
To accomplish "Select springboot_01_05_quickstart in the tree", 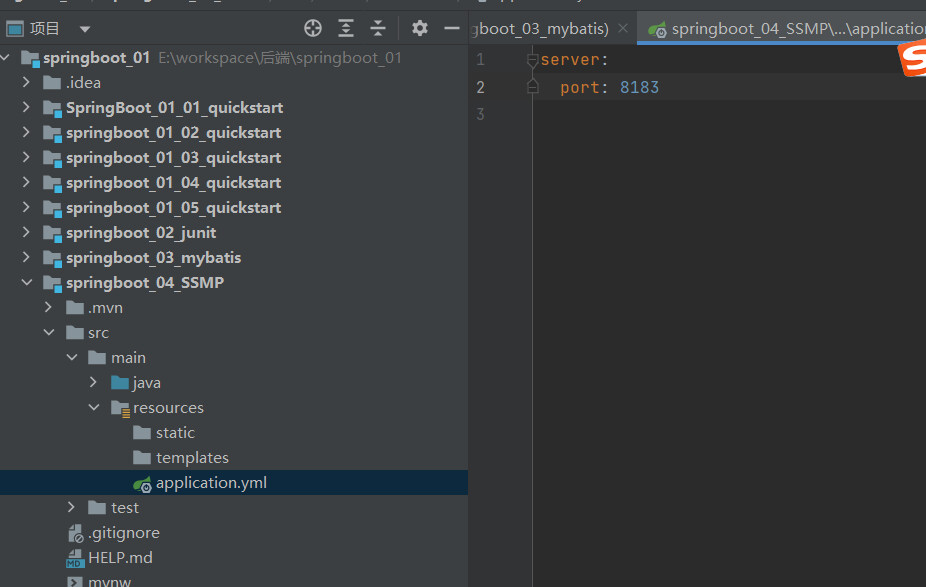I will pos(173,208).
